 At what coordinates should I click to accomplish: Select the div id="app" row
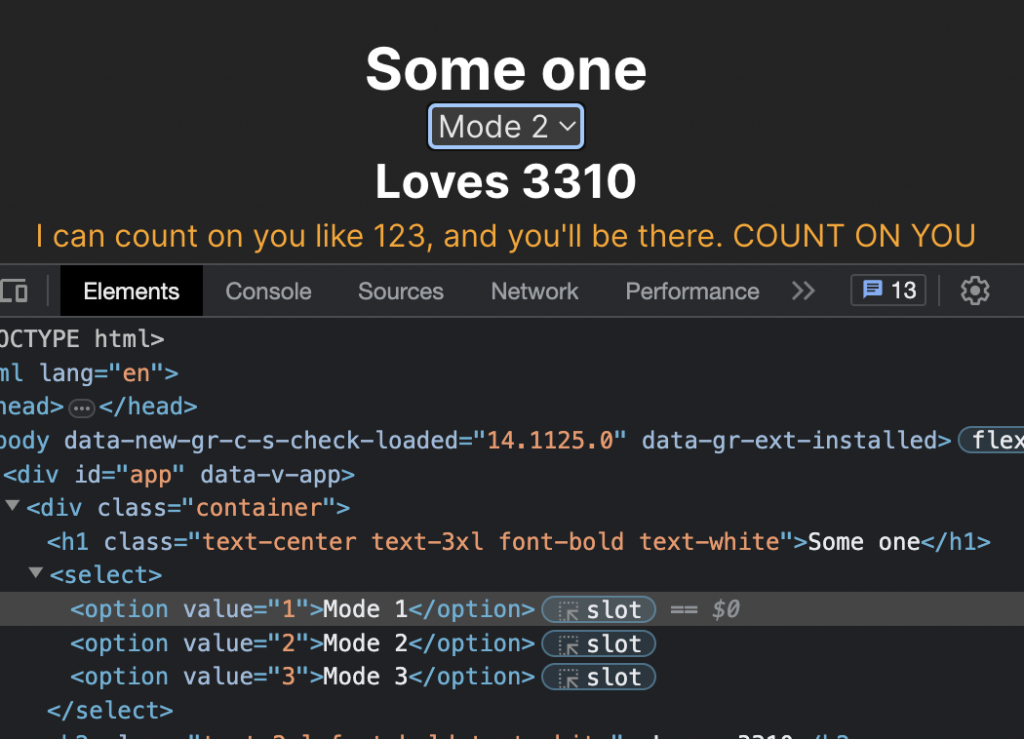512,474
